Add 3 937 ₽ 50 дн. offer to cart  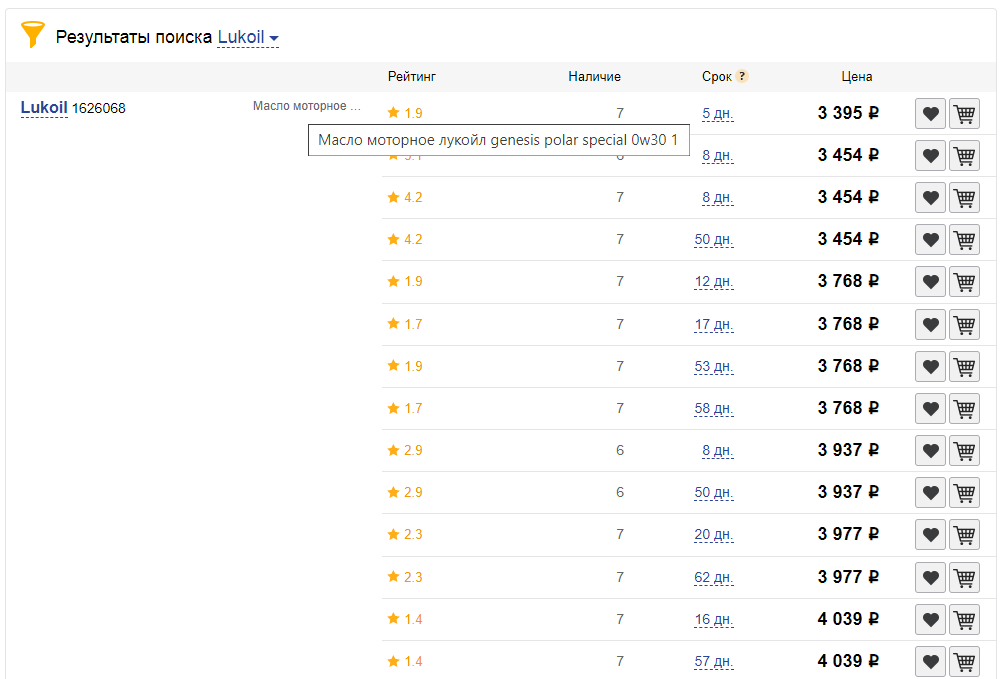[965, 493]
